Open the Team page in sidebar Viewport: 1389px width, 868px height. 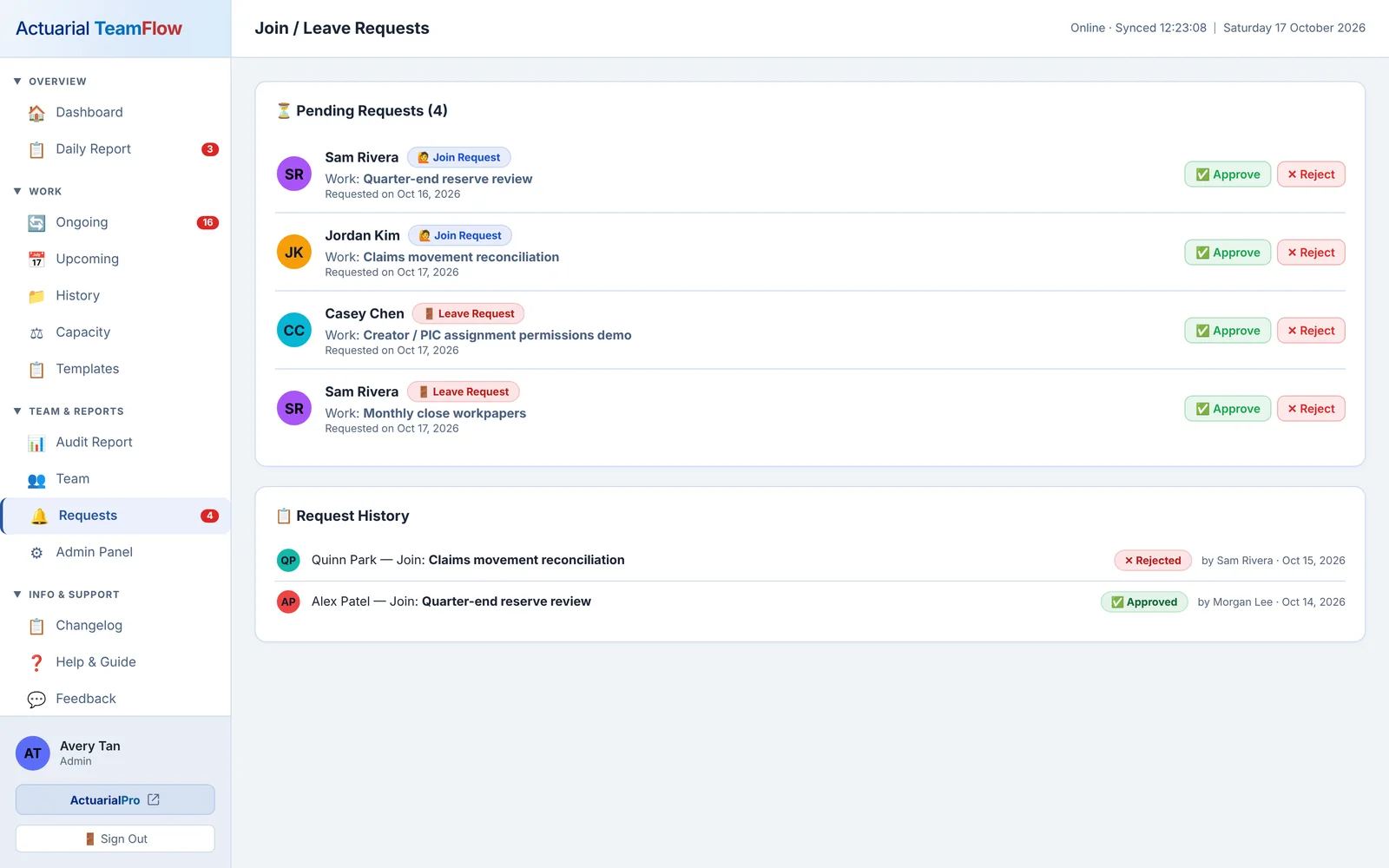[x=115, y=479]
